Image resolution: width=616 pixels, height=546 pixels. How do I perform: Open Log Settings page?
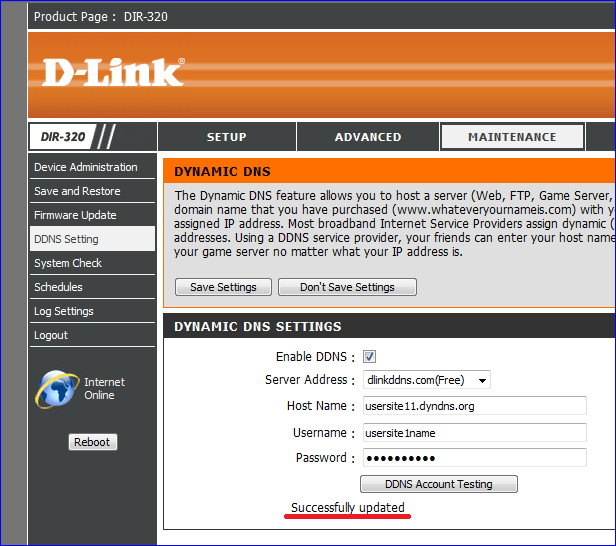coord(92,311)
